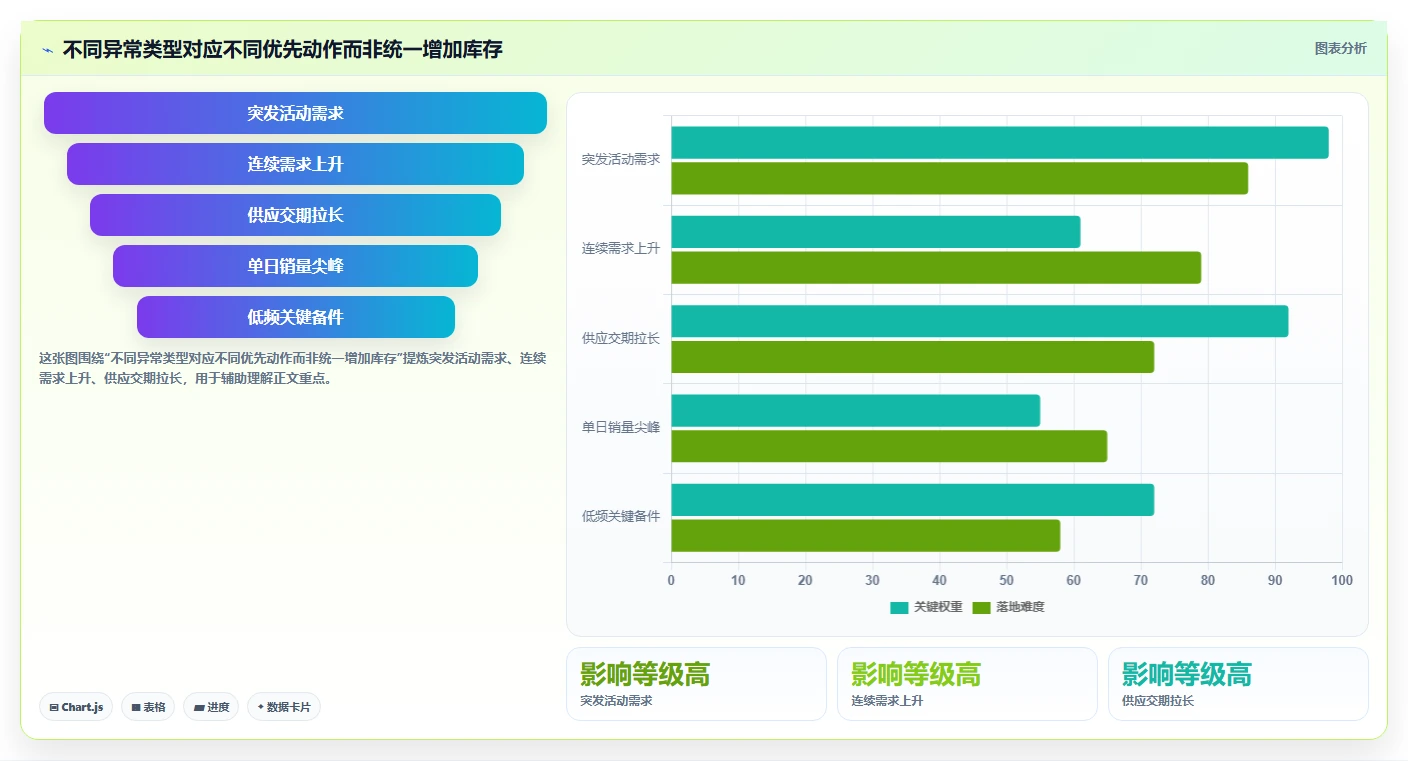Select the 低频关键备件 funnel bar
Screen dimensions: 1408x761
click(295, 317)
